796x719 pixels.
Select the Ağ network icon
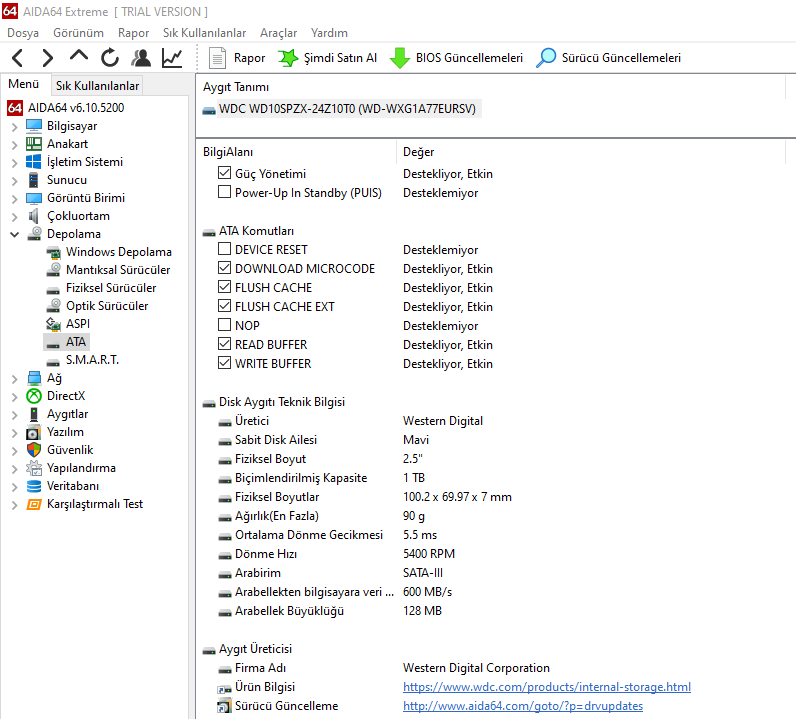point(34,378)
